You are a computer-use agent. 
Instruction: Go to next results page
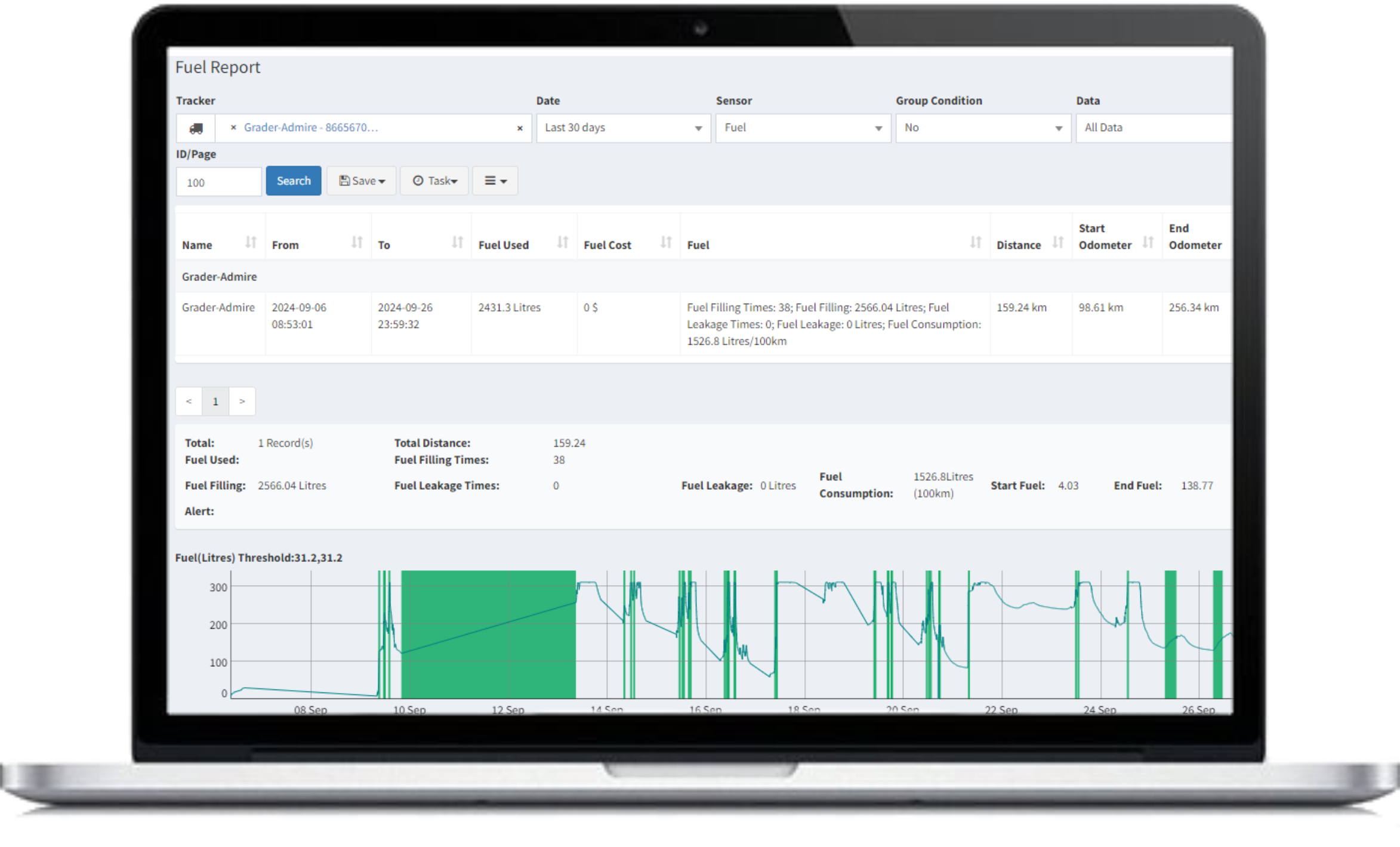click(x=242, y=401)
